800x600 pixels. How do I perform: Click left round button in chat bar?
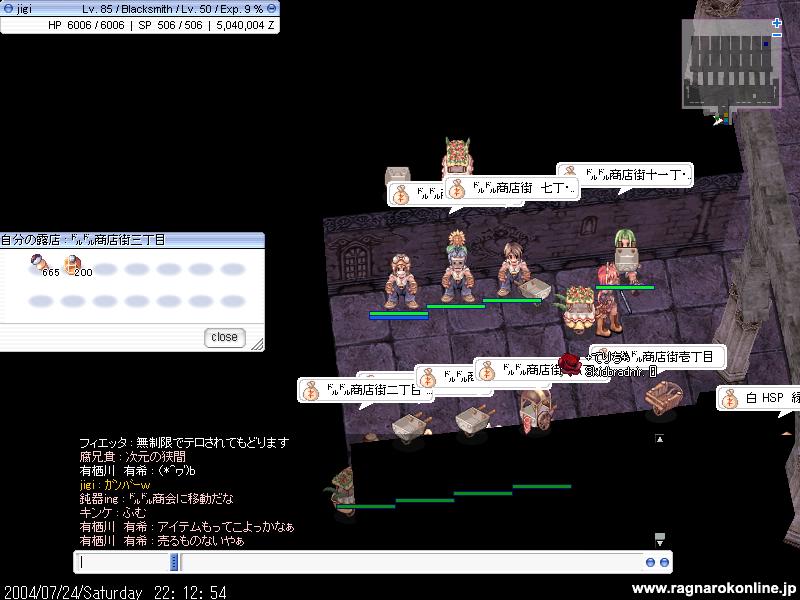(650, 562)
